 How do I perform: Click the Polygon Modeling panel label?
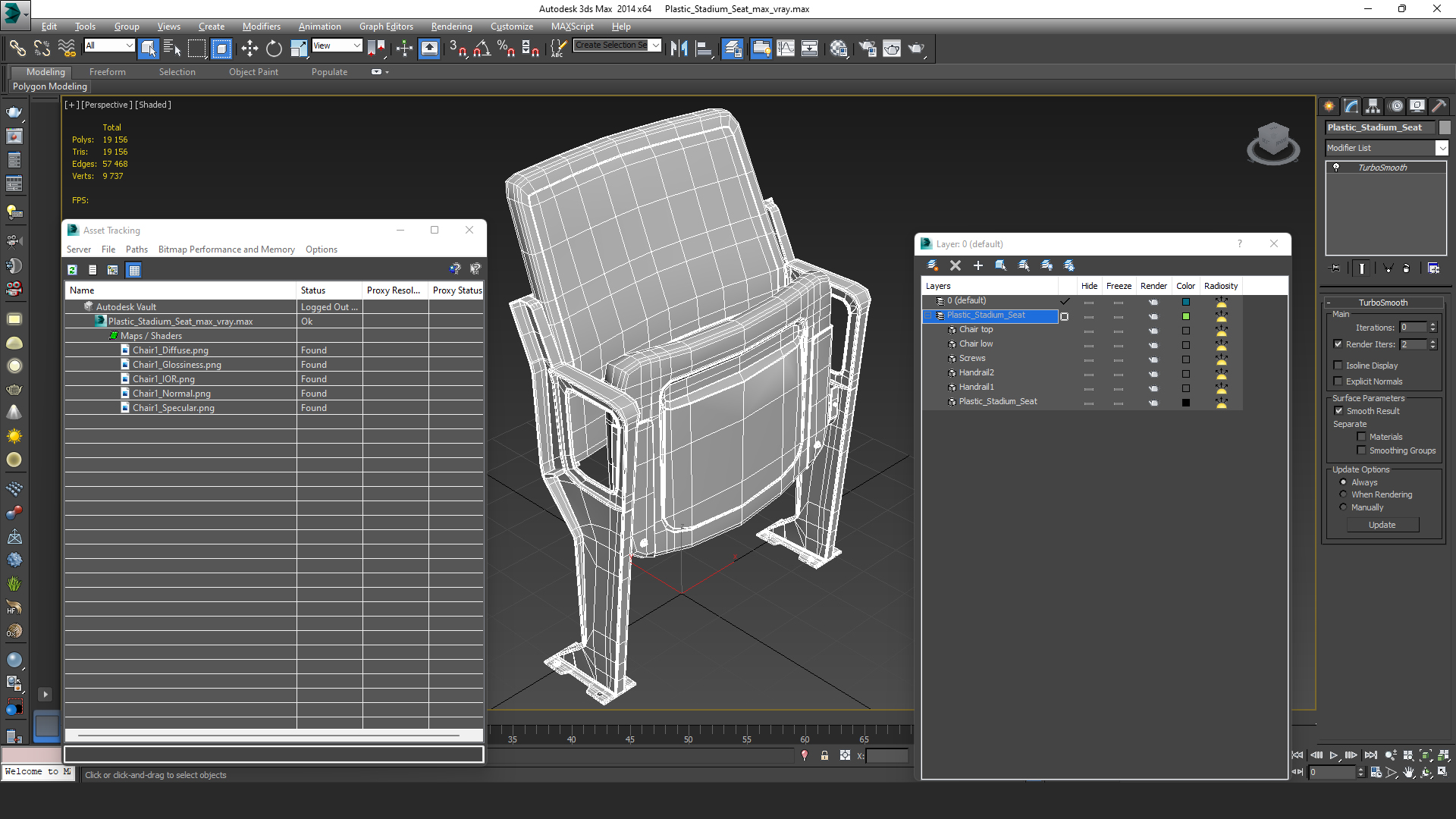pos(50,86)
